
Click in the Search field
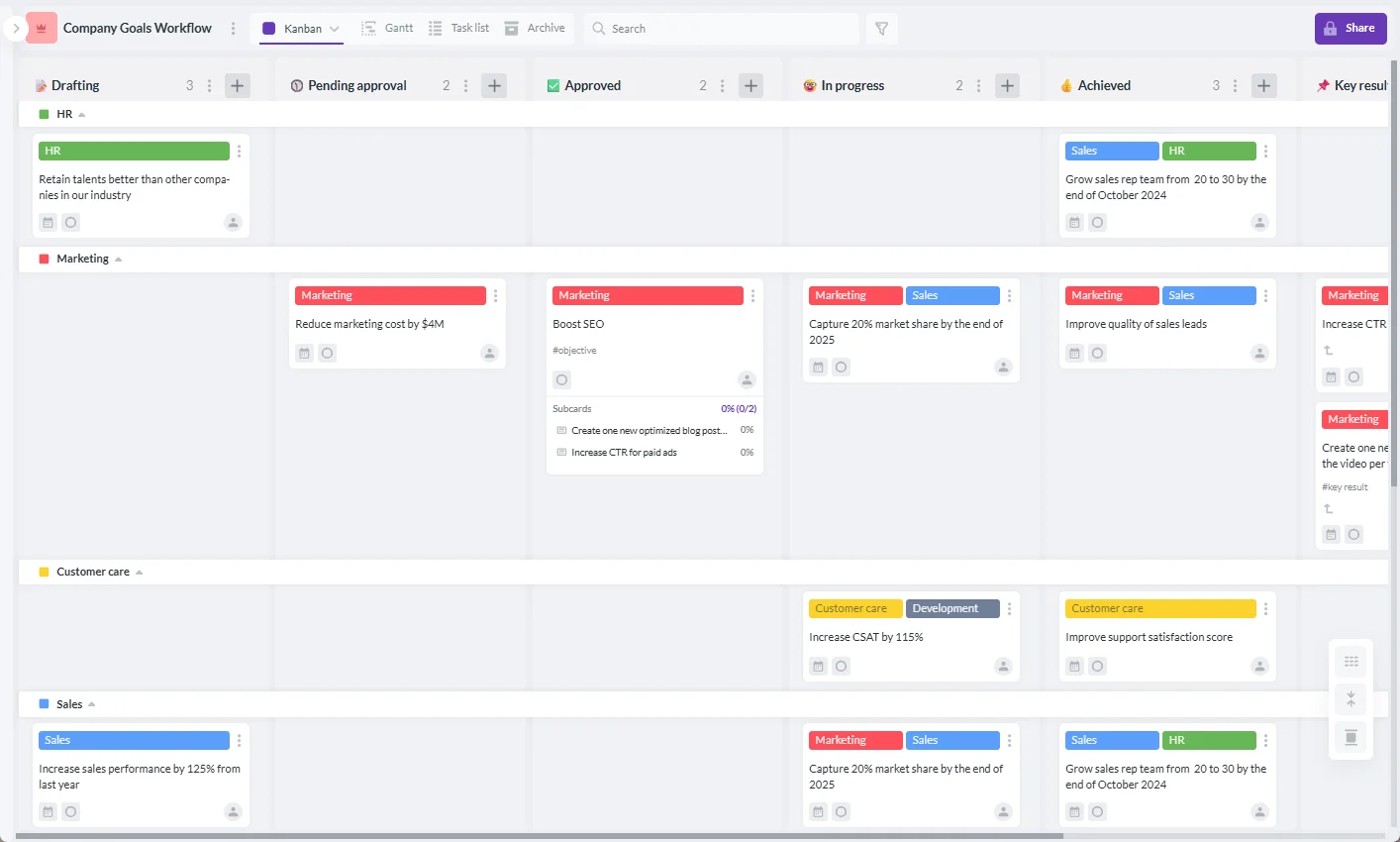722,29
